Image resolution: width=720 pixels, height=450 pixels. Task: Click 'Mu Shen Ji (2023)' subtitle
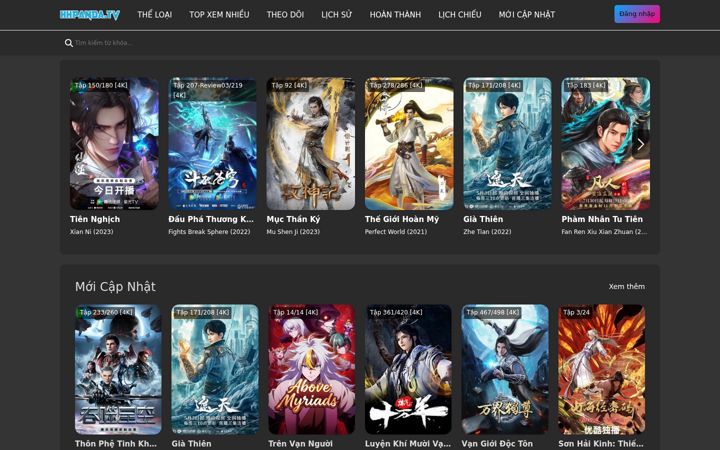click(293, 232)
